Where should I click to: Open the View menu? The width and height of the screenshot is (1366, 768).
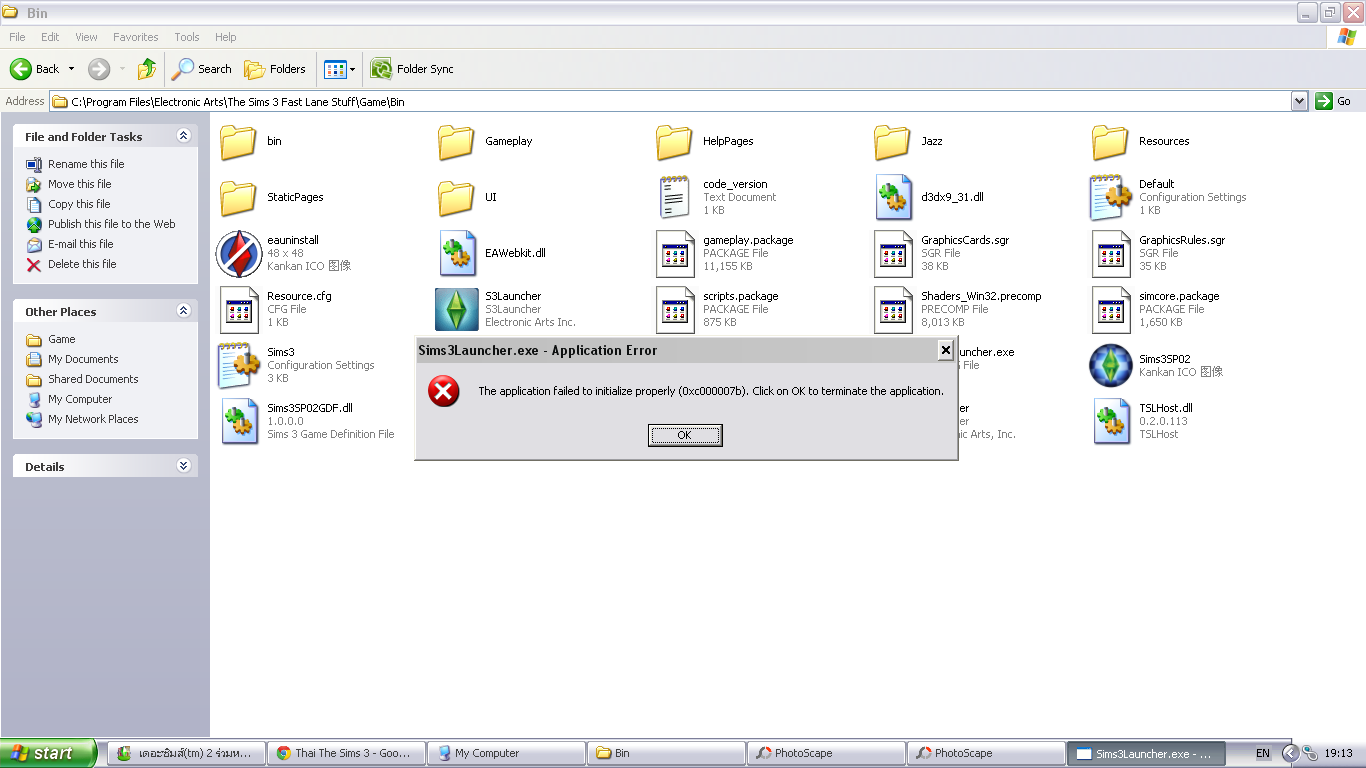(87, 37)
